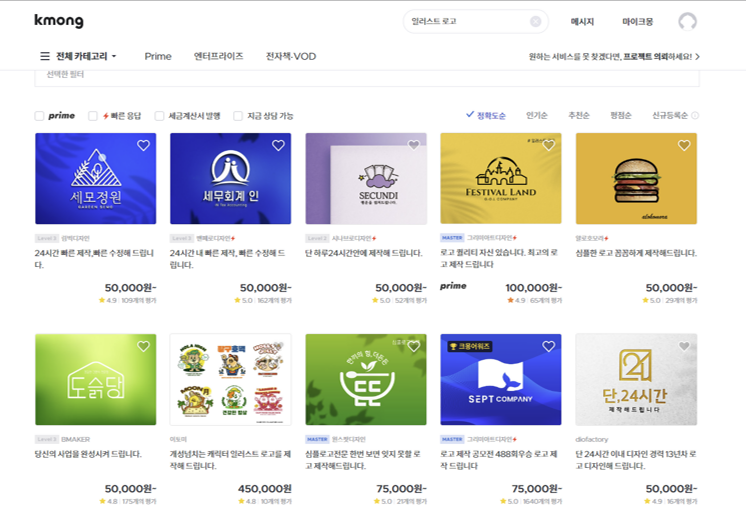Open the 세무회계 인 logo thumbnail
This screenshot has height=514, width=746.
[231, 178]
